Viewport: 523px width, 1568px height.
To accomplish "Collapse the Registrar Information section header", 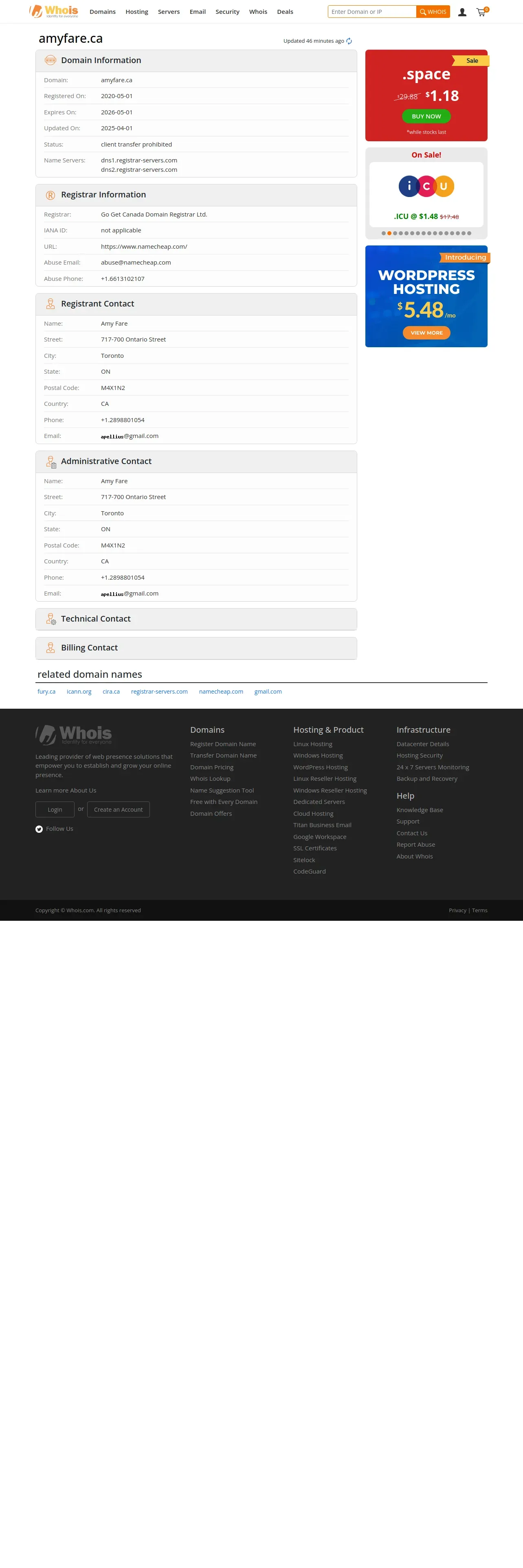I will 196,195.
